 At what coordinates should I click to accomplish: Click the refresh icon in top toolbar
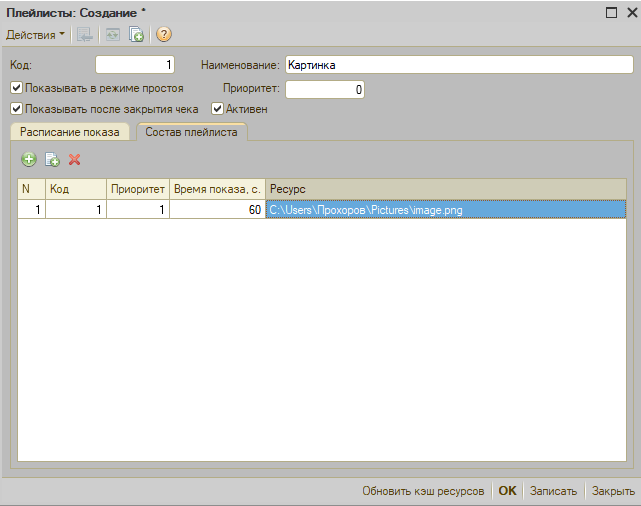(111, 35)
